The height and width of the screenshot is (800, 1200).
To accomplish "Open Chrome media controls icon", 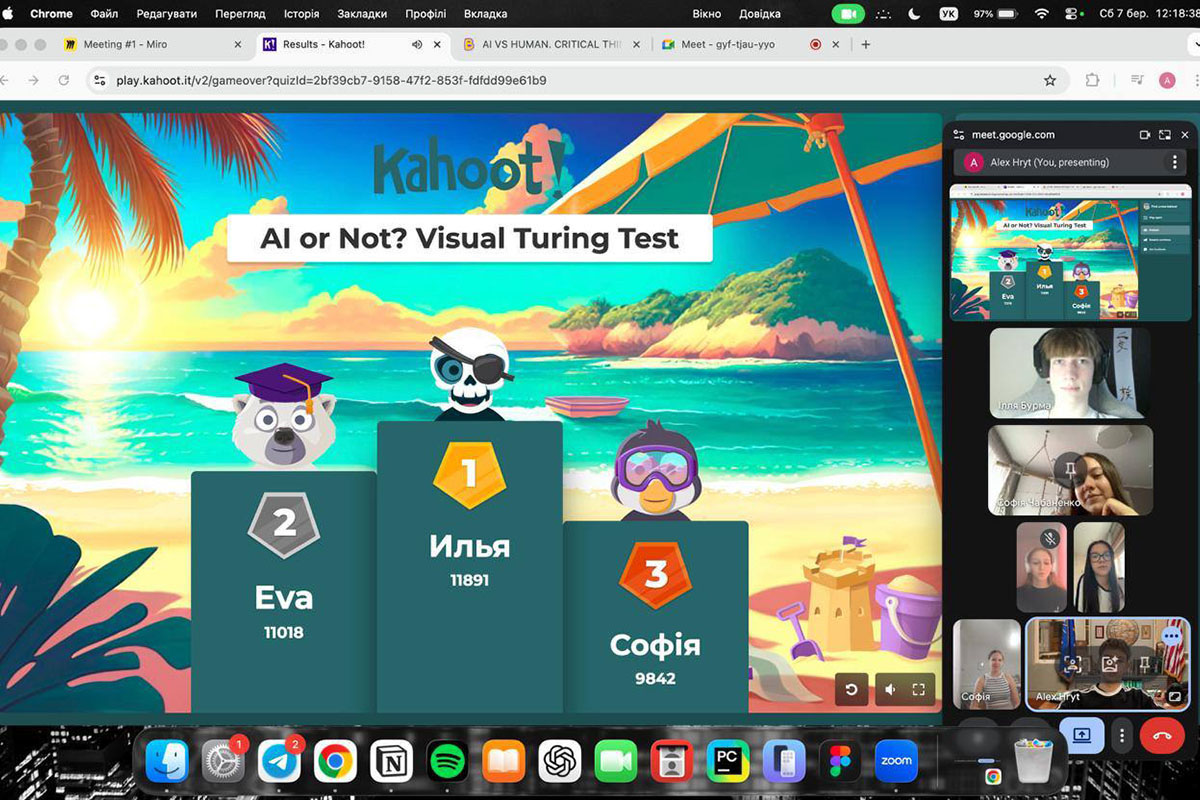I will click(1137, 80).
